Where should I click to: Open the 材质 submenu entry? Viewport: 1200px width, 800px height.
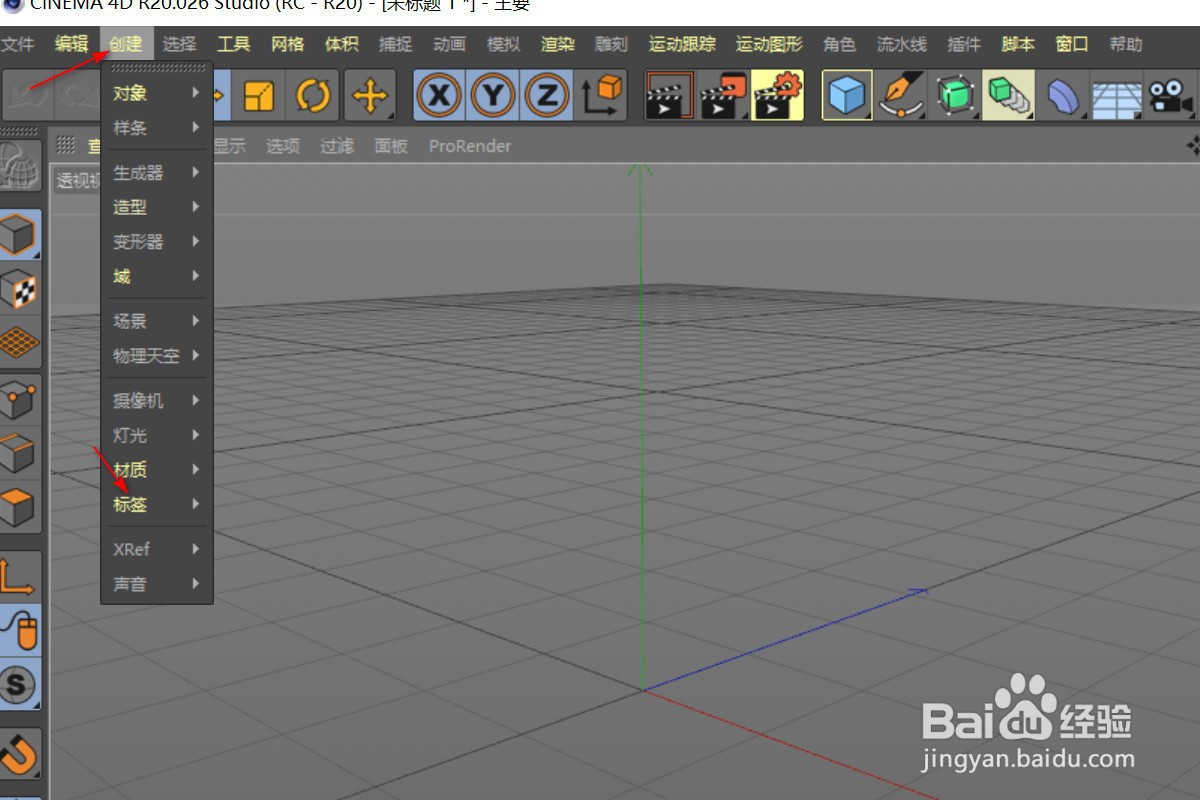click(157, 470)
